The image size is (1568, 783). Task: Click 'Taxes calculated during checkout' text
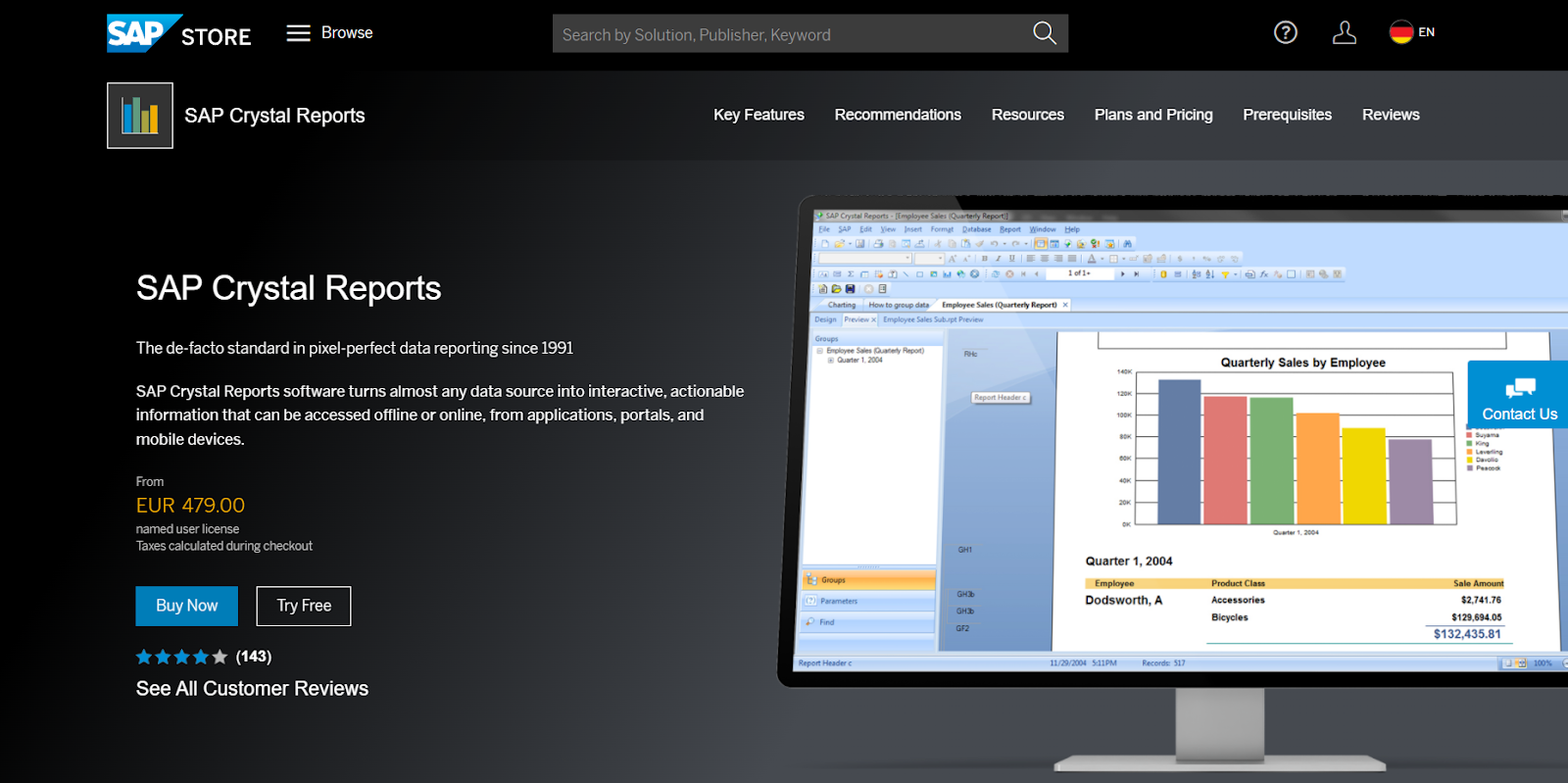coord(224,546)
